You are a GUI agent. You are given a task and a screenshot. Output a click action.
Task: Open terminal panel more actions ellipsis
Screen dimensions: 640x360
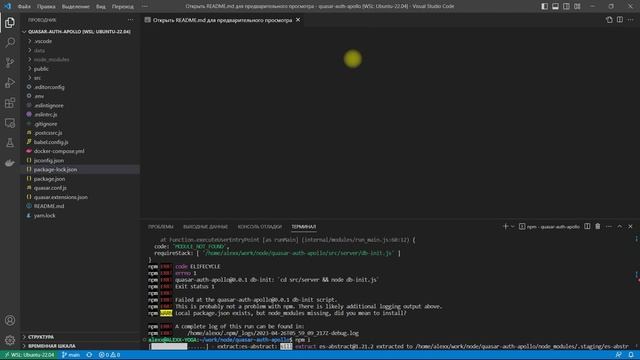coord(609,227)
